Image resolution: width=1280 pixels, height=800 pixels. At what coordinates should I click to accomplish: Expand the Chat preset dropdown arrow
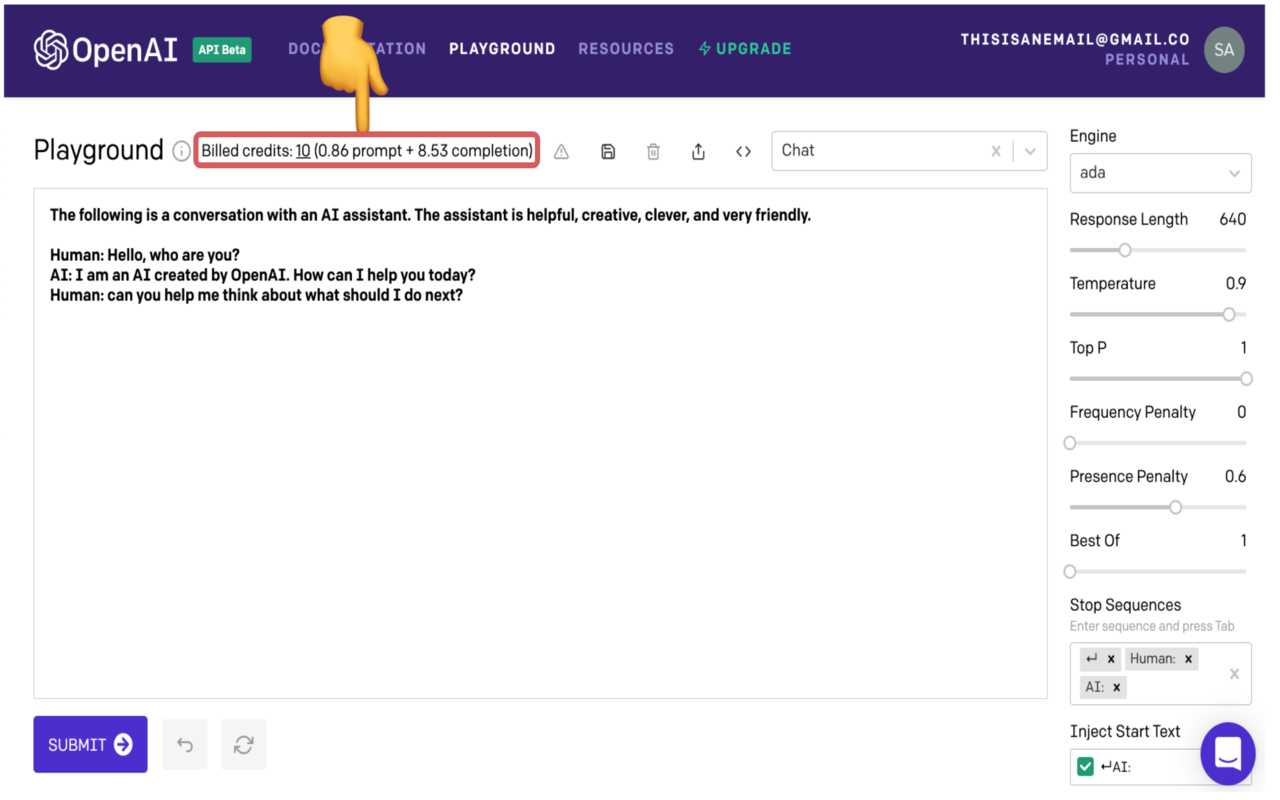coord(1030,151)
